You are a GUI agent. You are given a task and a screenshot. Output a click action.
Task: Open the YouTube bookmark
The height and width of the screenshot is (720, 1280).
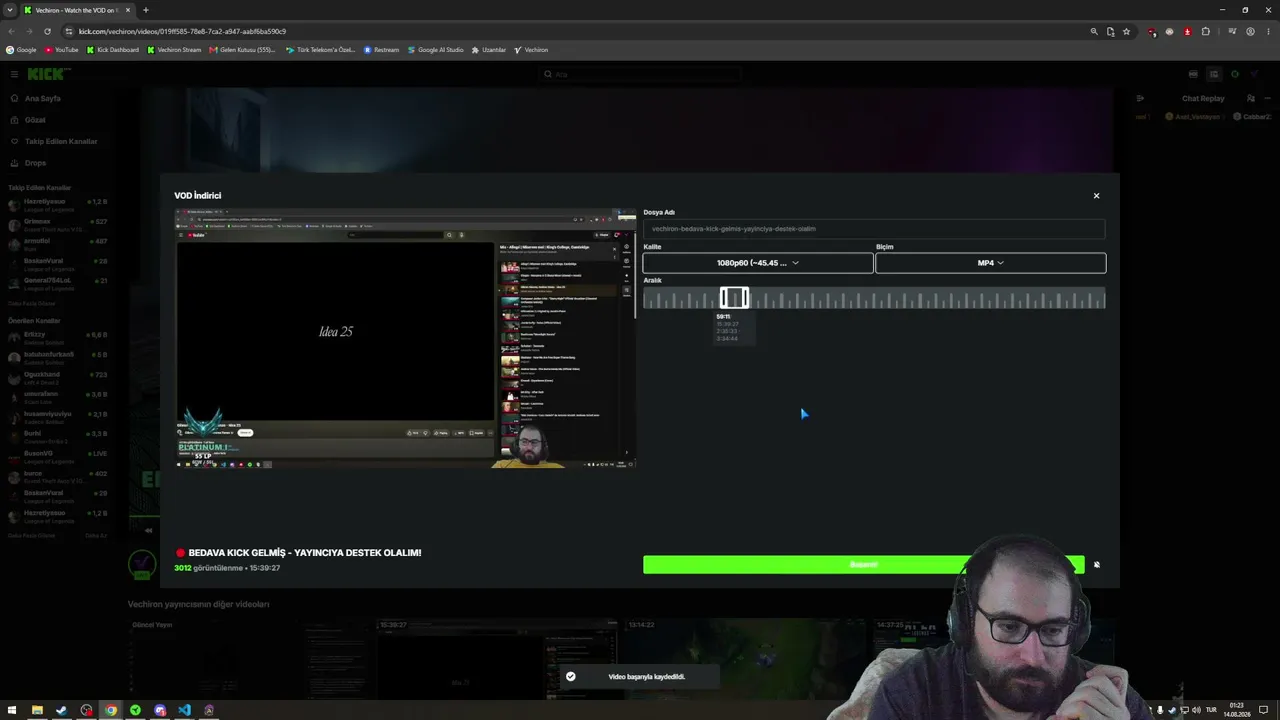[x=62, y=50]
